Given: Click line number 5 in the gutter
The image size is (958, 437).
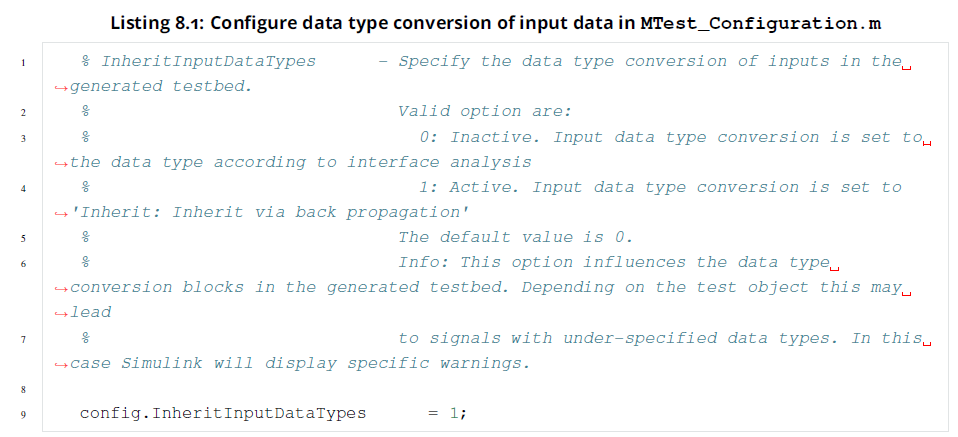Looking at the screenshot, I should point(21,238).
